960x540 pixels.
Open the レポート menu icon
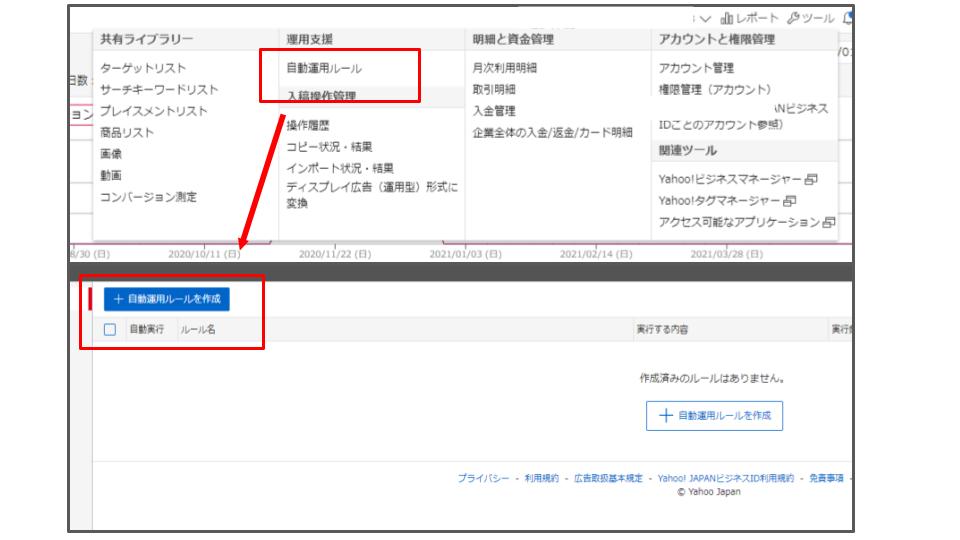[727, 18]
